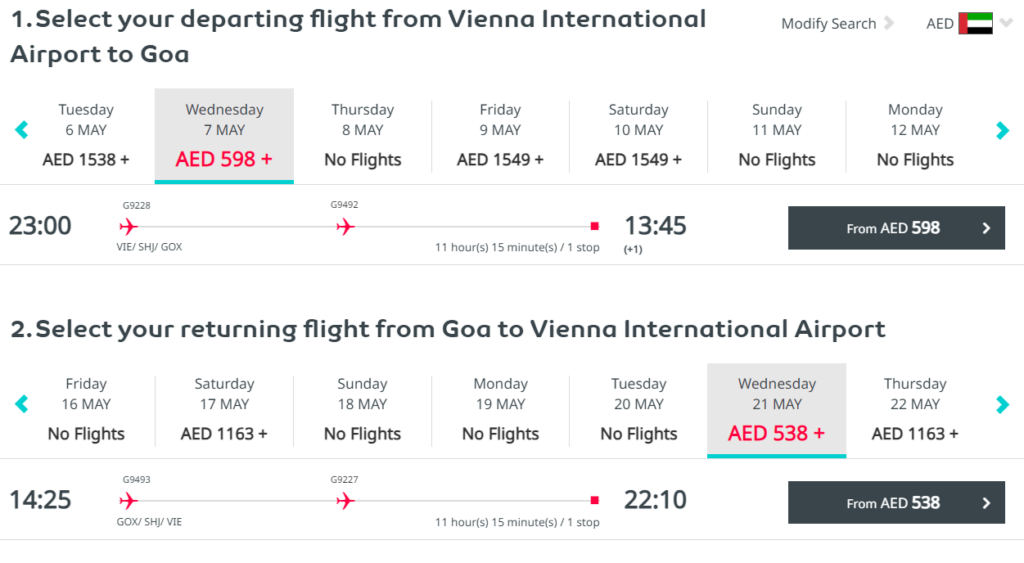The image size is (1024, 563).
Task: Select Tuesday 6 May departure date
Action: point(86,135)
